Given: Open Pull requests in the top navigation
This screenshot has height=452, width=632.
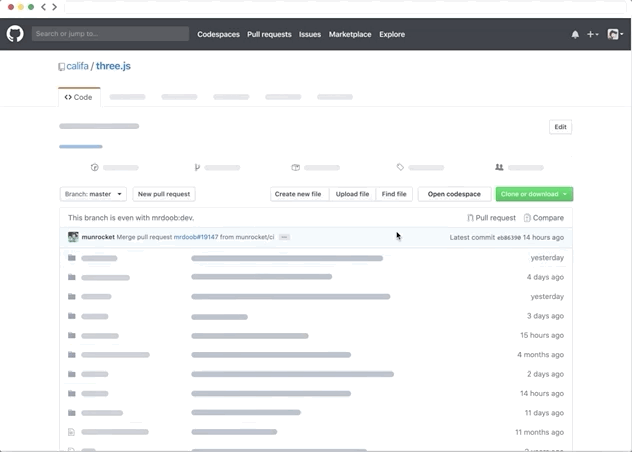Looking at the screenshot, I should tap(269, 34).
